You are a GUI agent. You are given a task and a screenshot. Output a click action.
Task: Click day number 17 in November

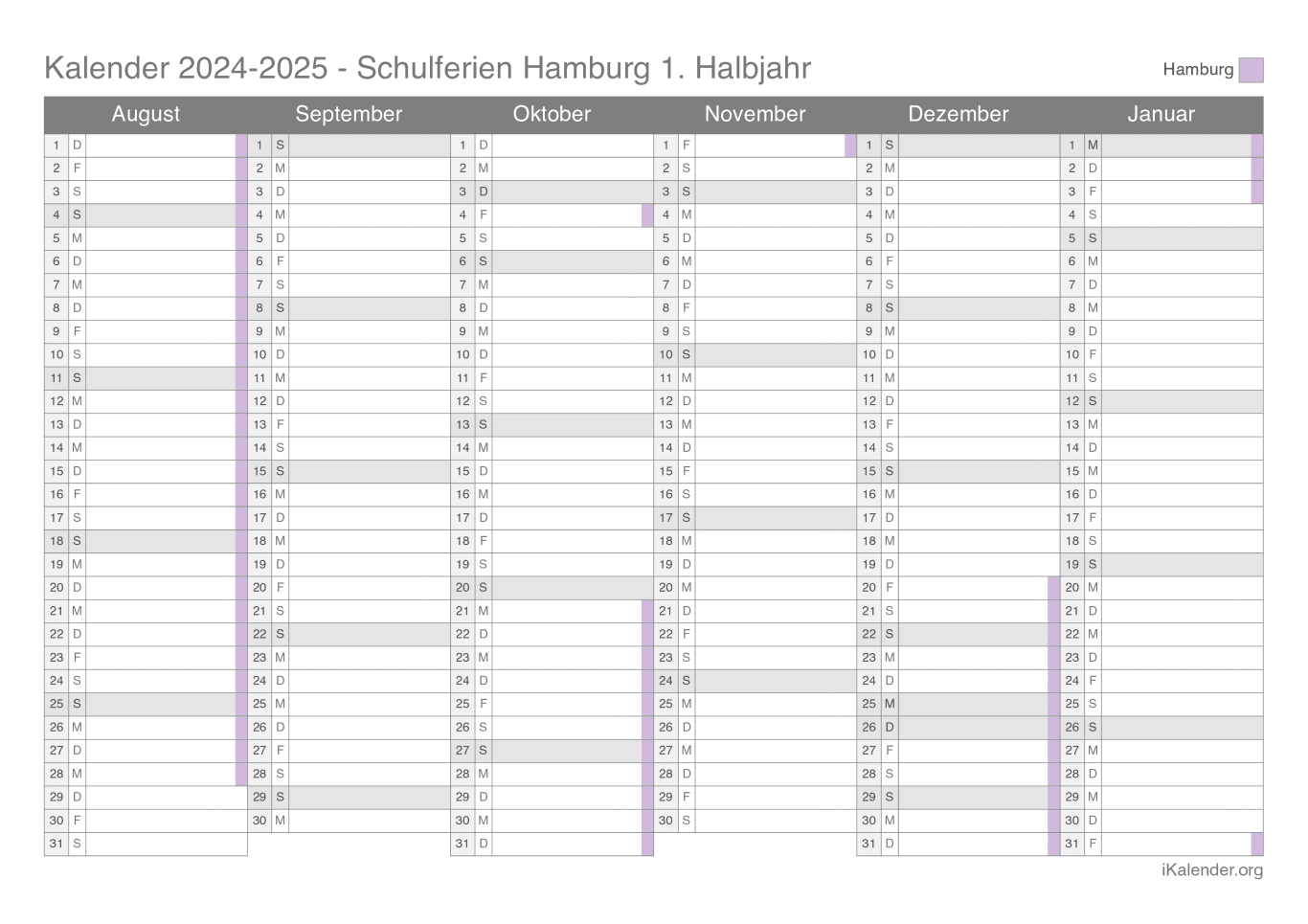click(x=665, y=518)
